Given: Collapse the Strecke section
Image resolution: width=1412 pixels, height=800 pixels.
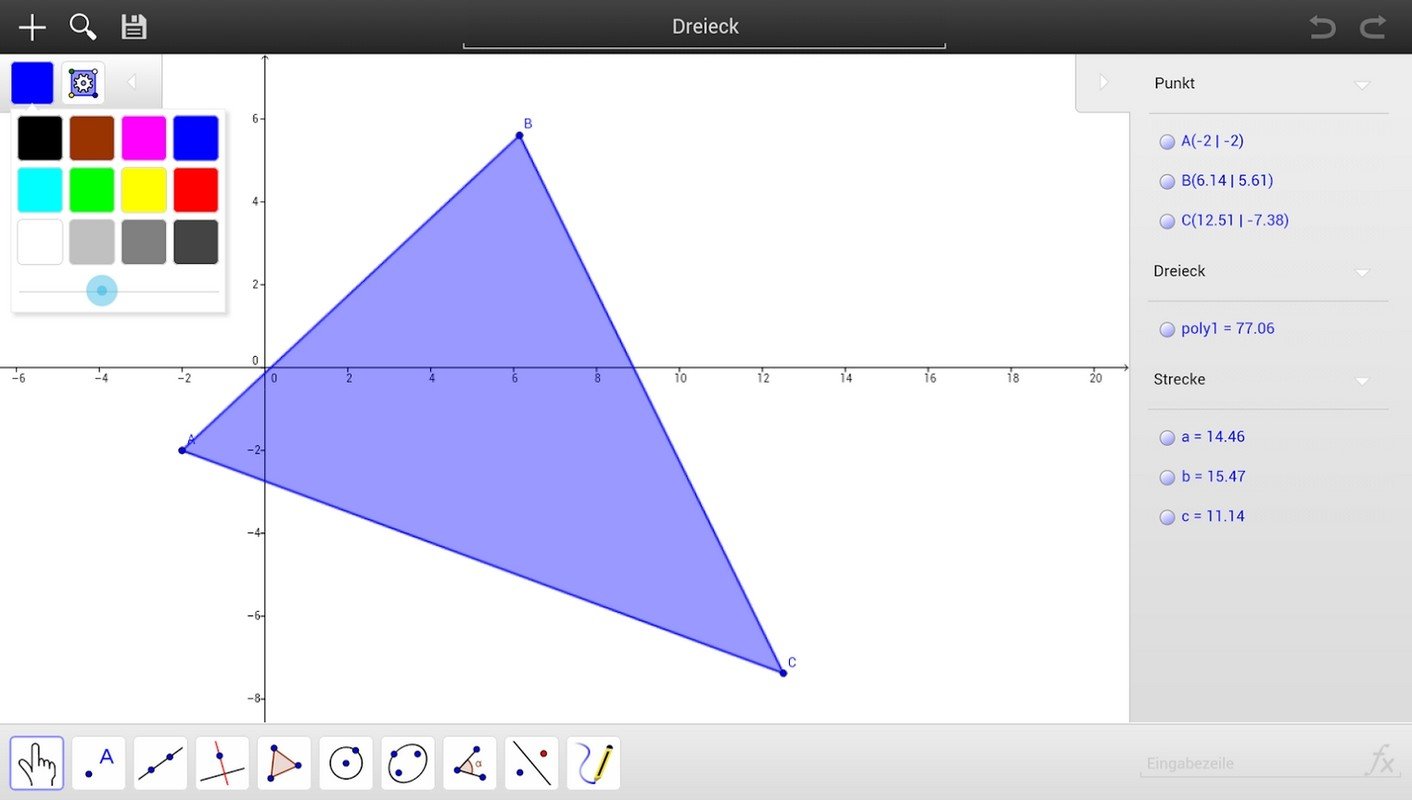Looking at the screenshot, I should pos(1362,381).
